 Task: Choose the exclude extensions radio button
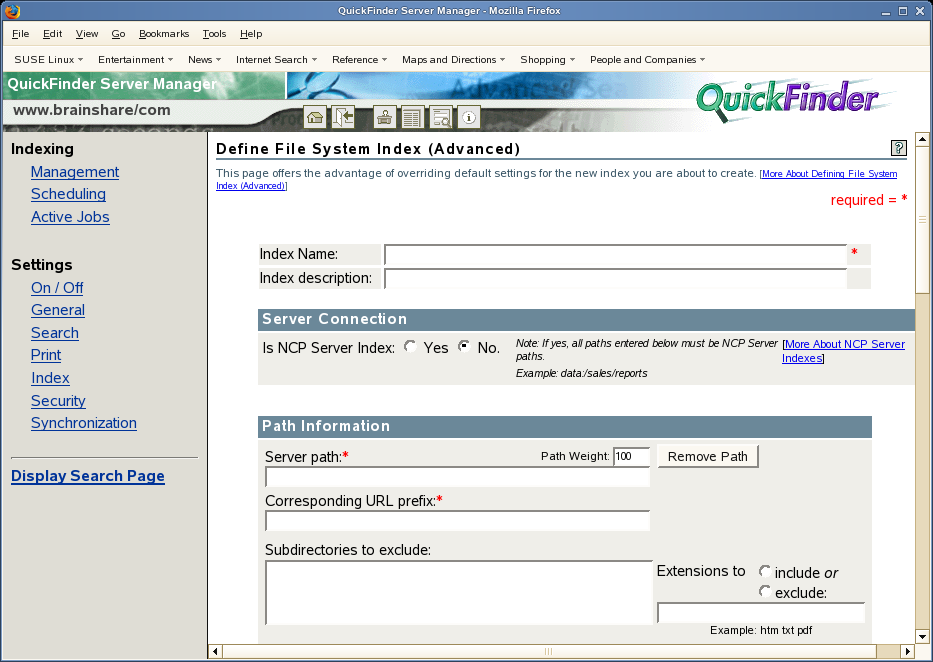point(765,591)
